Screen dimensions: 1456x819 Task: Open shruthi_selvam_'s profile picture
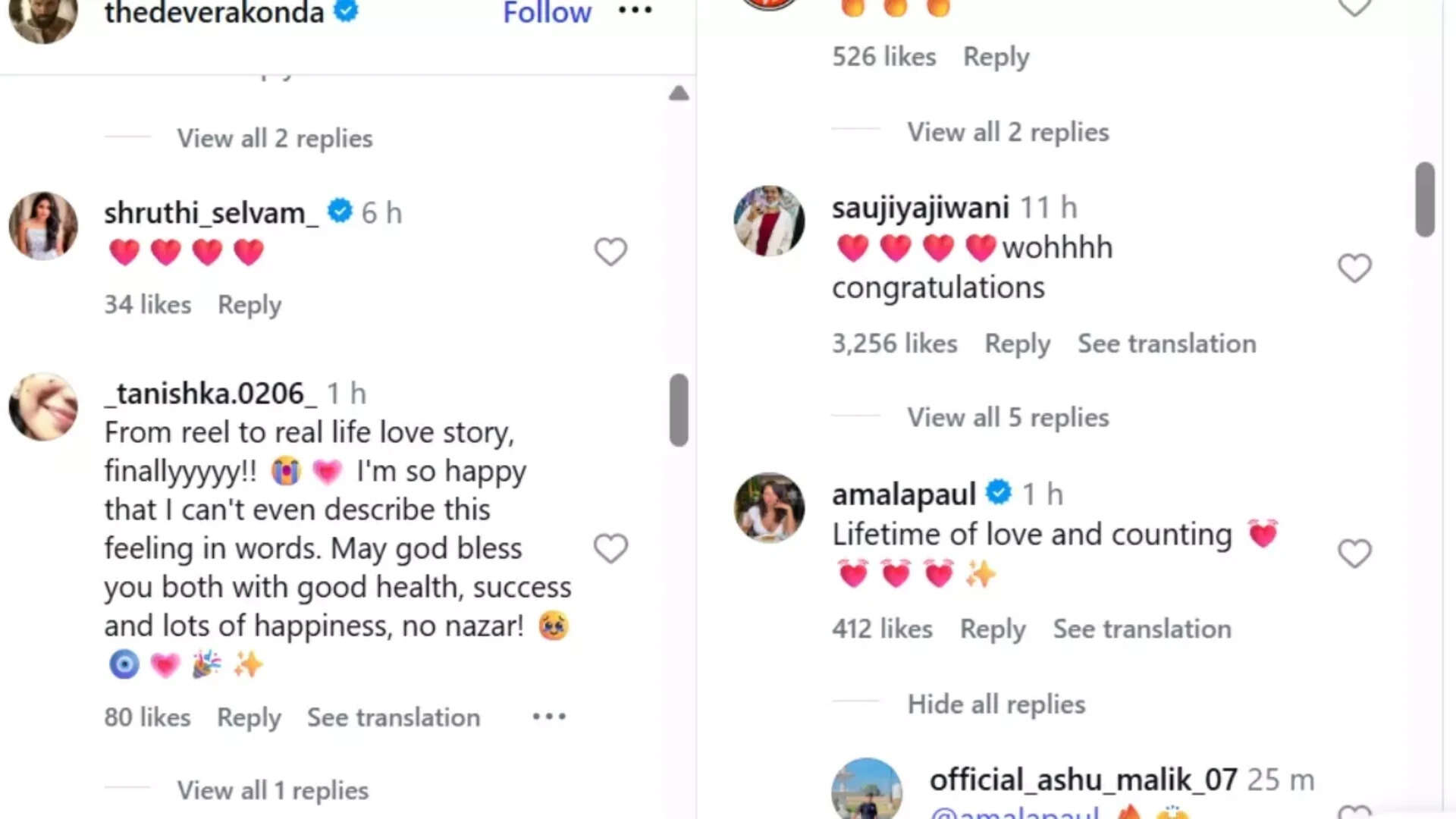[x=43, y=226]
